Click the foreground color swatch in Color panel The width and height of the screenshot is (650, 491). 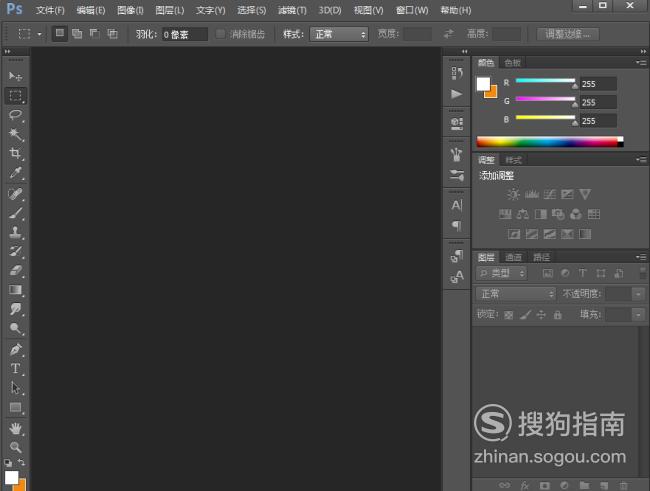[x=483, y=84]
